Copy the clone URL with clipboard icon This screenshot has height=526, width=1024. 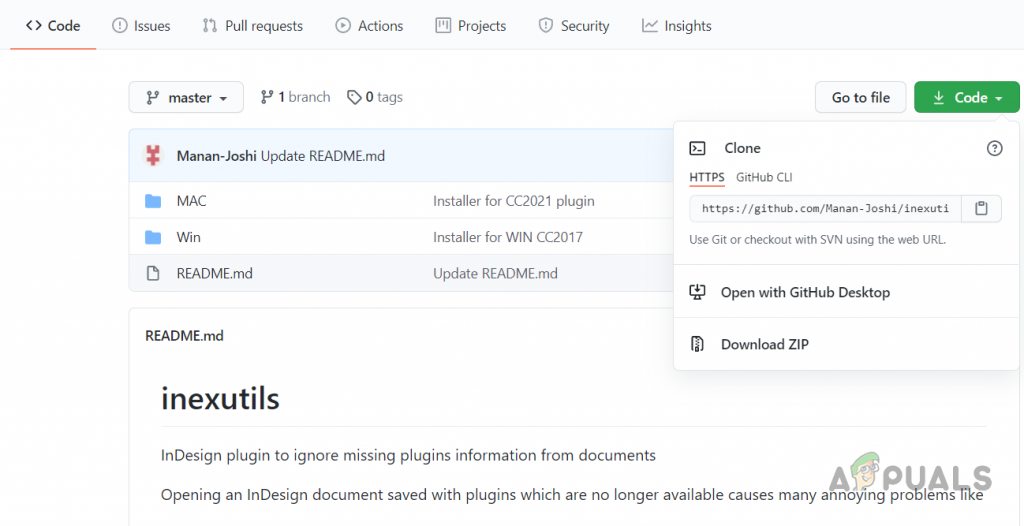pos(981,208)
